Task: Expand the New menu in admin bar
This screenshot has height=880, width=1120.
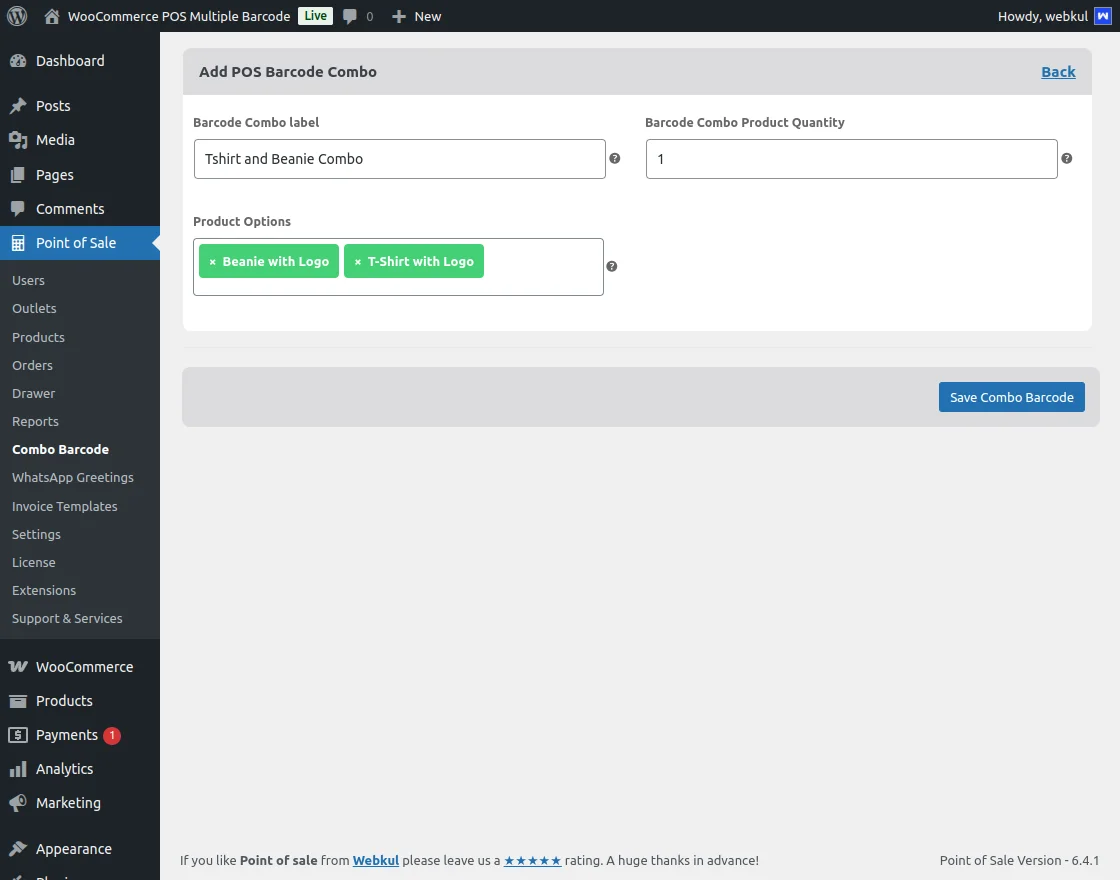Action: point(416,16)
